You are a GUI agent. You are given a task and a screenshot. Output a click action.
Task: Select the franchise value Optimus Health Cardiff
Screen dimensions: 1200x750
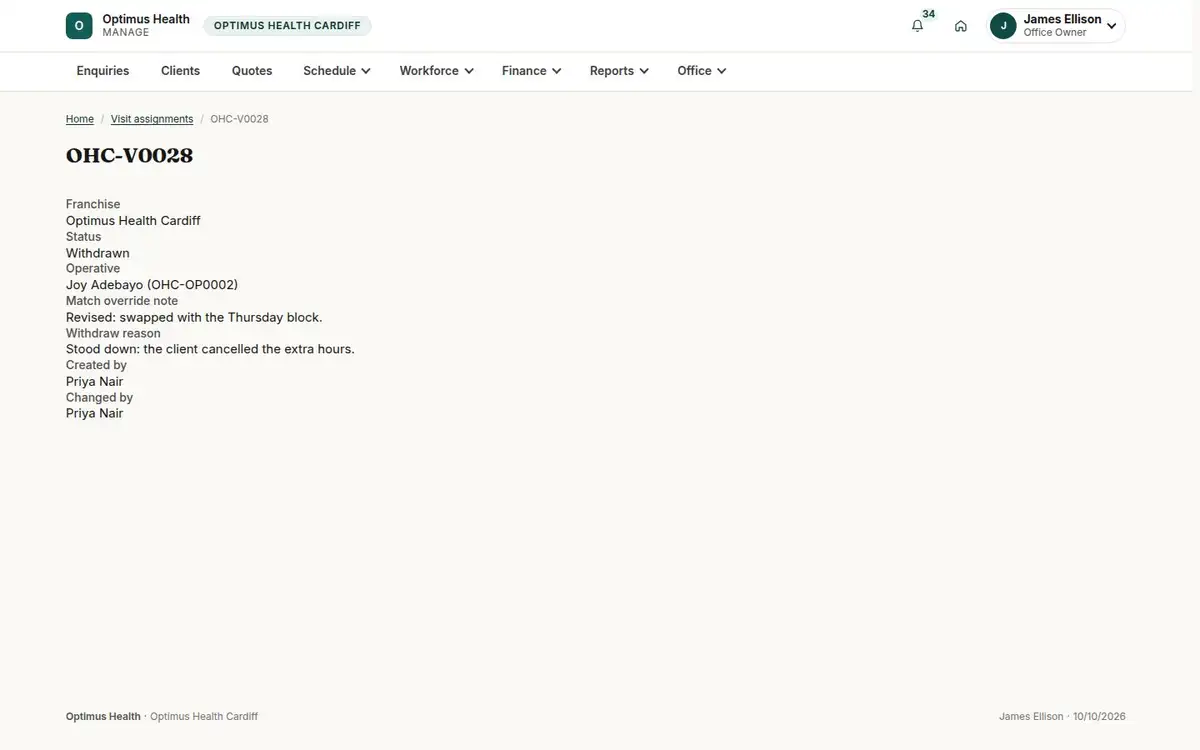click(133, 221)
